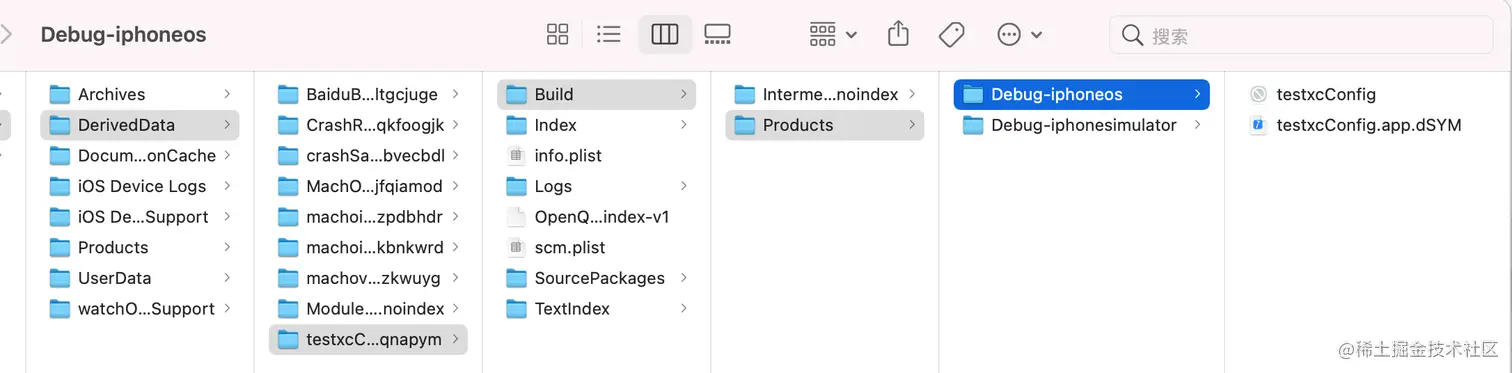Open the group-by options dropdown
Viewport: 1512px width, 373px height.
pyautogui.click(x=833, y=35)
